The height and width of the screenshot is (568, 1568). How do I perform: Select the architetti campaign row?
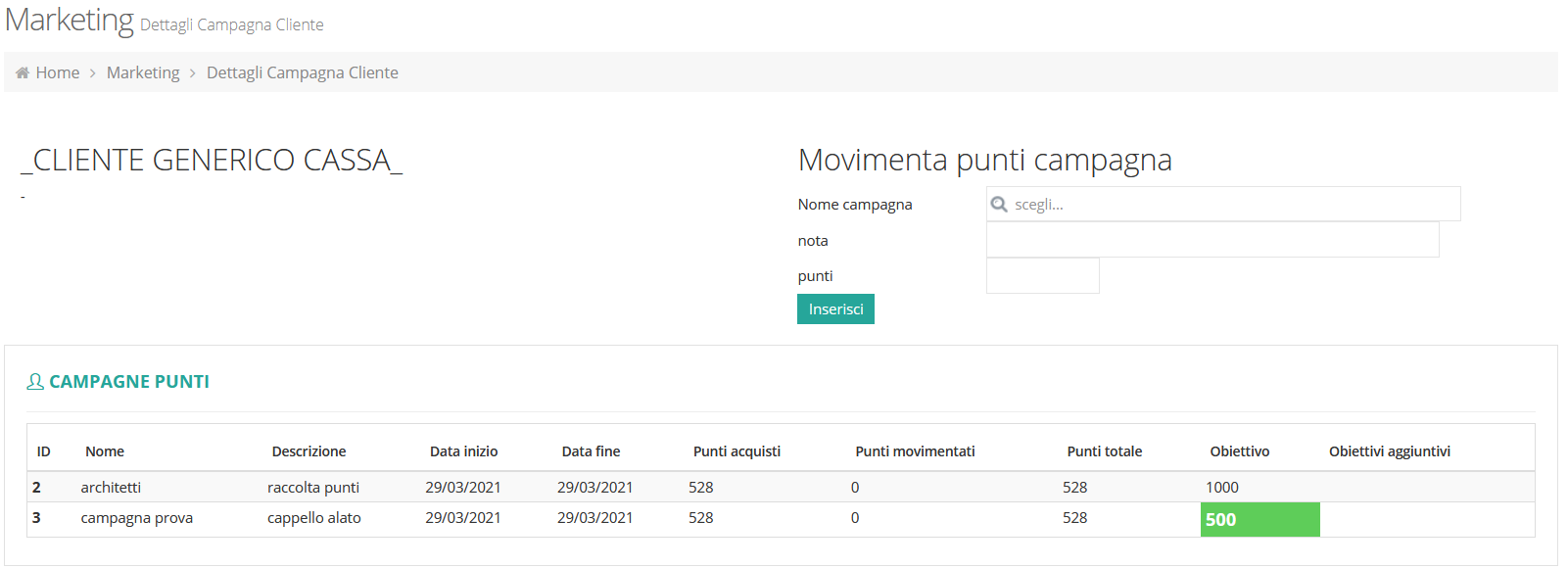coord(781,487)
